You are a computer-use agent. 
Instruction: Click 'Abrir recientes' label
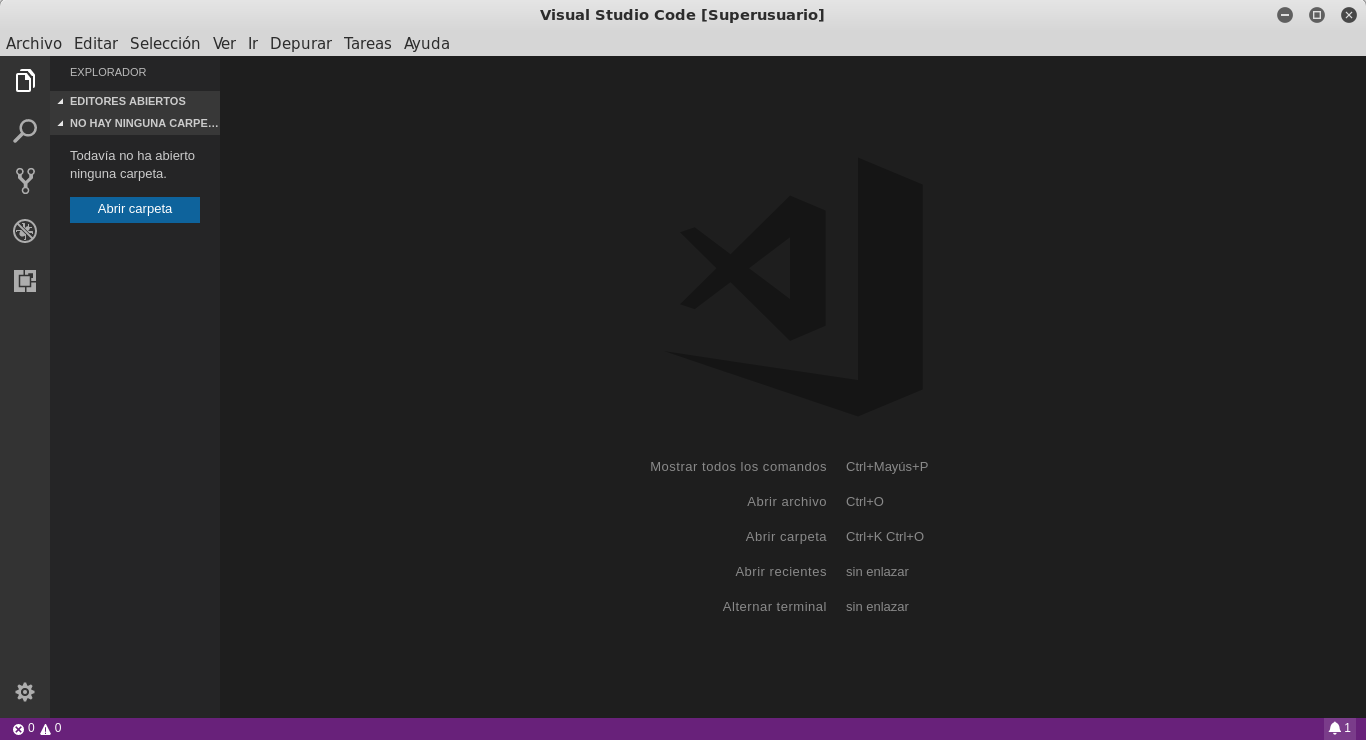[781, 572]
